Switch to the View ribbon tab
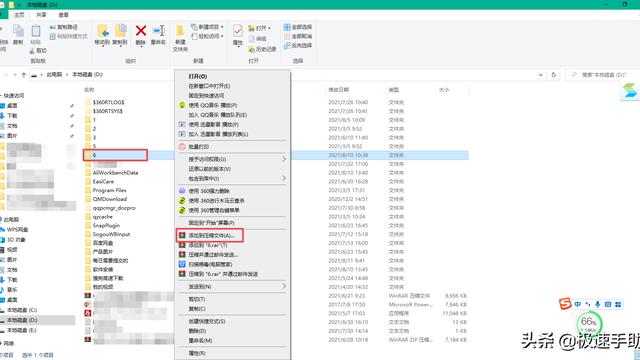 click(63, 15)
